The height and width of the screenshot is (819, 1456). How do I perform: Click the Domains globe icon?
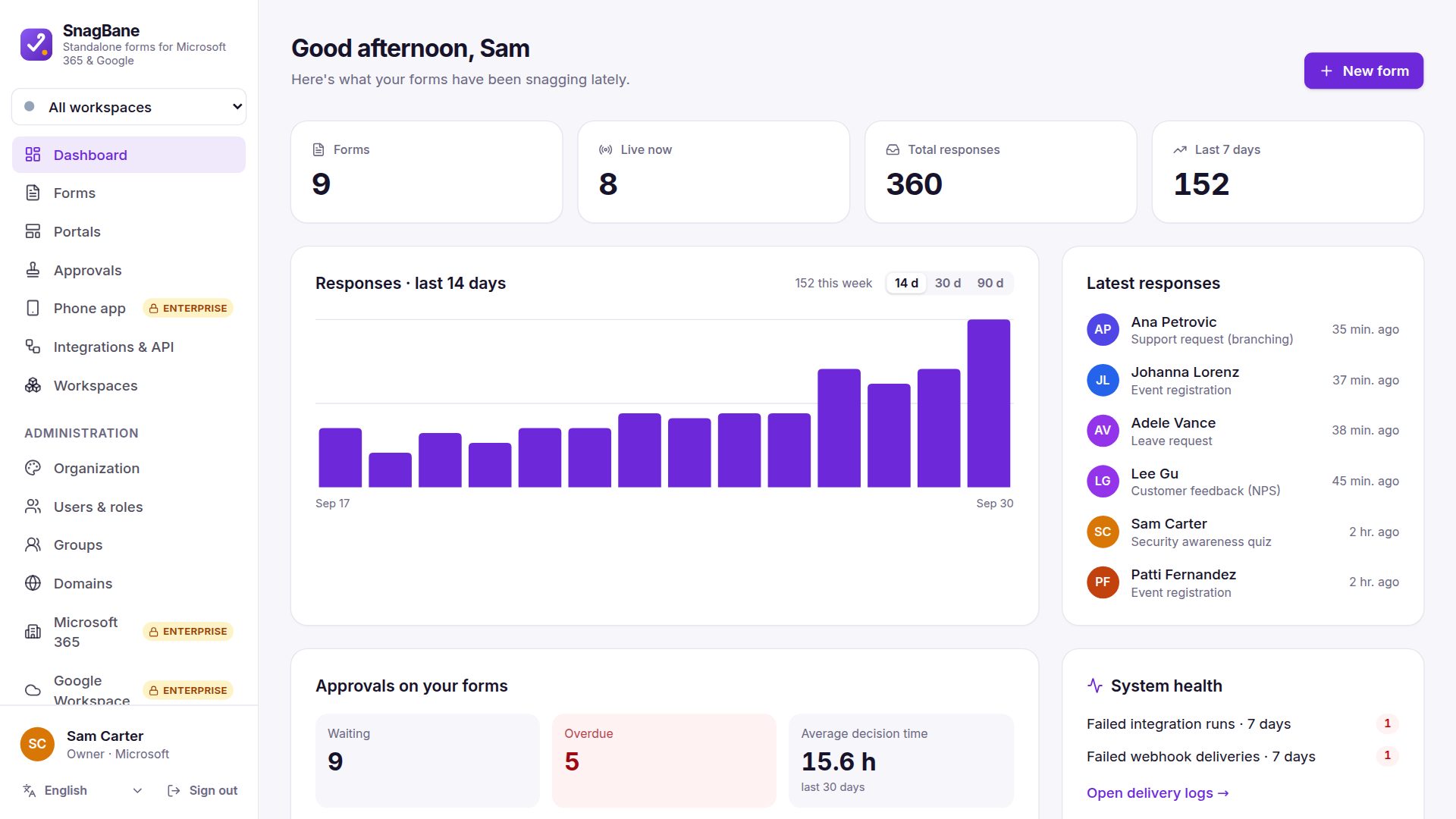coord(33,583)
